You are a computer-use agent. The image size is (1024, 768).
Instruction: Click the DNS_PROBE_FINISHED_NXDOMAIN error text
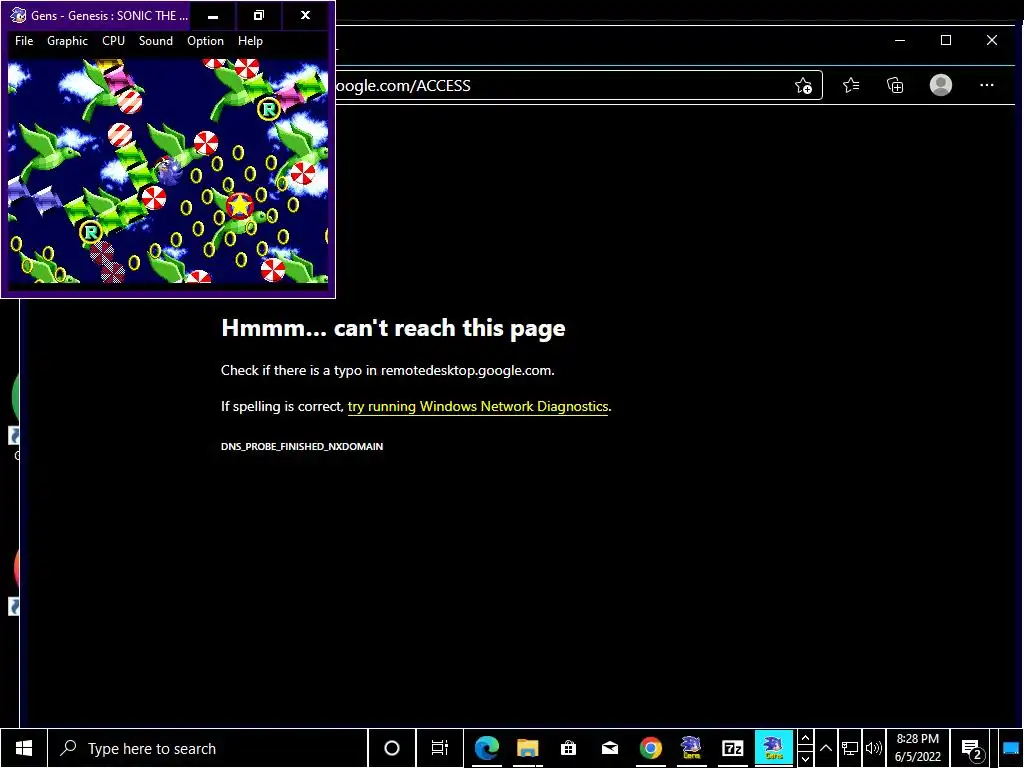click(x=302, y=447)
